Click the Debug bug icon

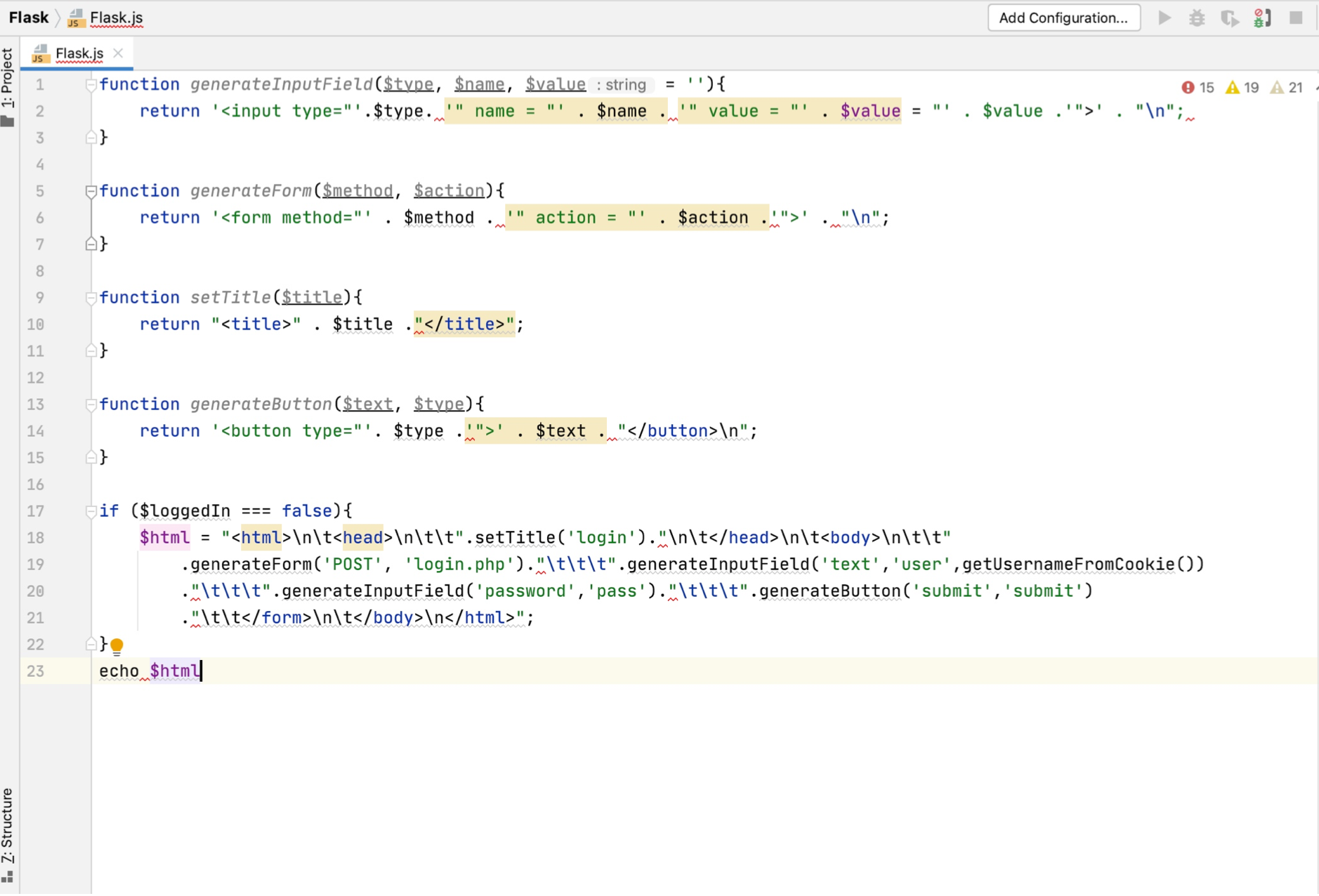click(1197, 18)
